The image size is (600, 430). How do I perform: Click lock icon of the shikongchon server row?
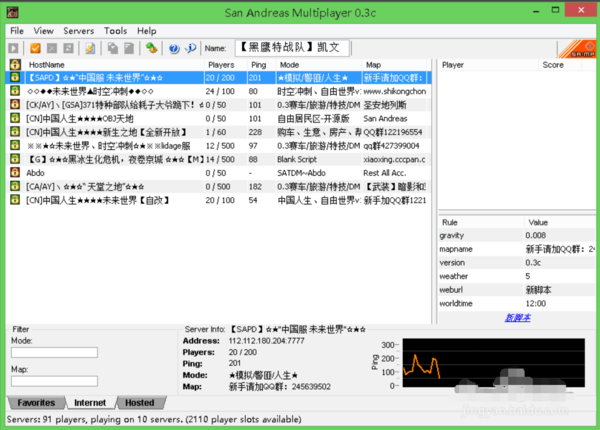click(x=15, y=91)
